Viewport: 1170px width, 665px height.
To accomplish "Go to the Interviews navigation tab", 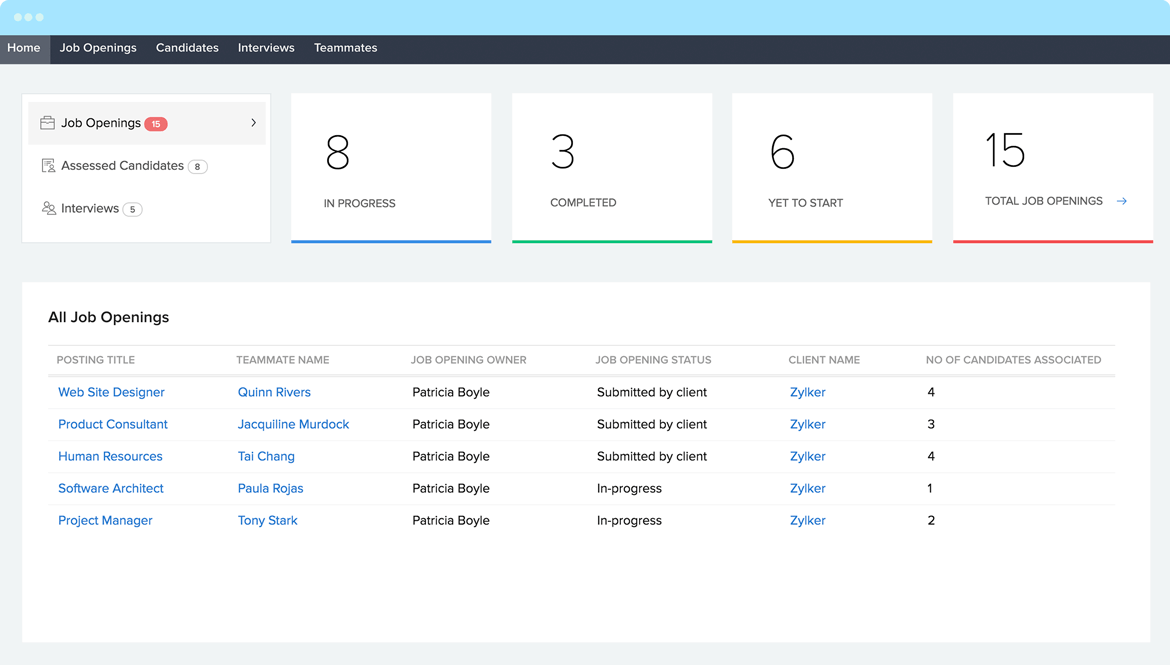I will (x=266, y=48).
